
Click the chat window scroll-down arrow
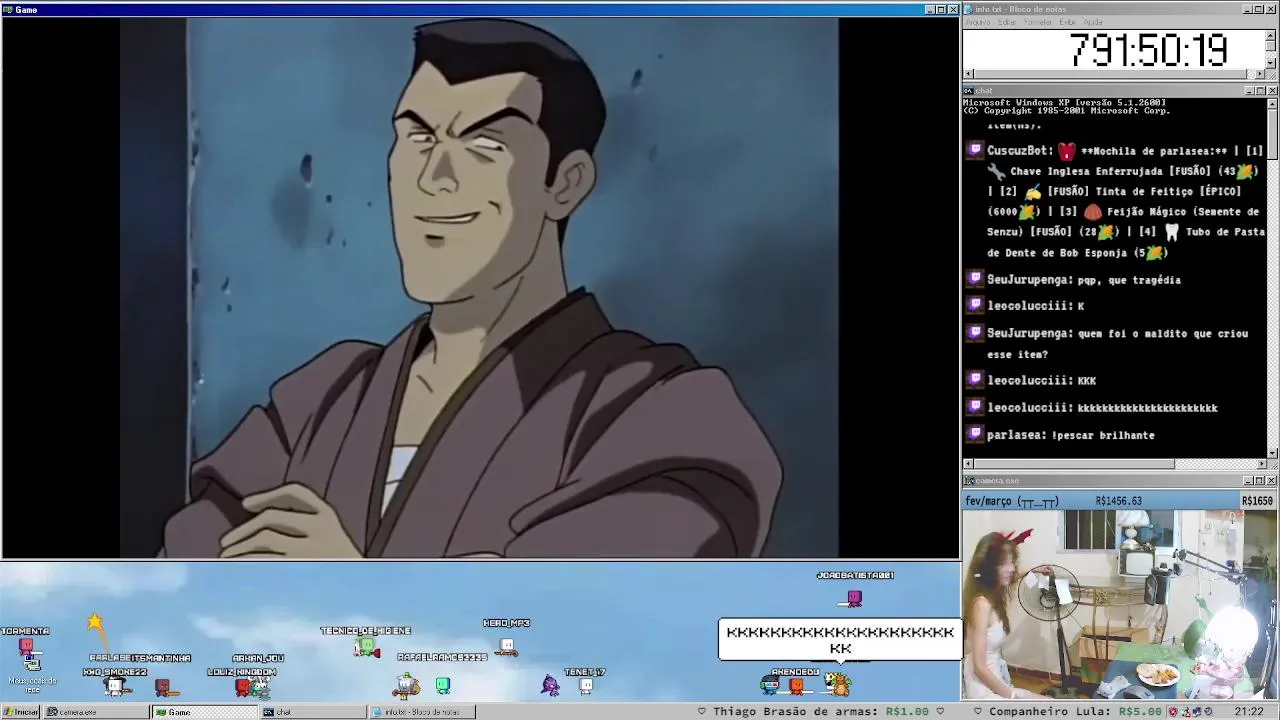[1272, 453]
